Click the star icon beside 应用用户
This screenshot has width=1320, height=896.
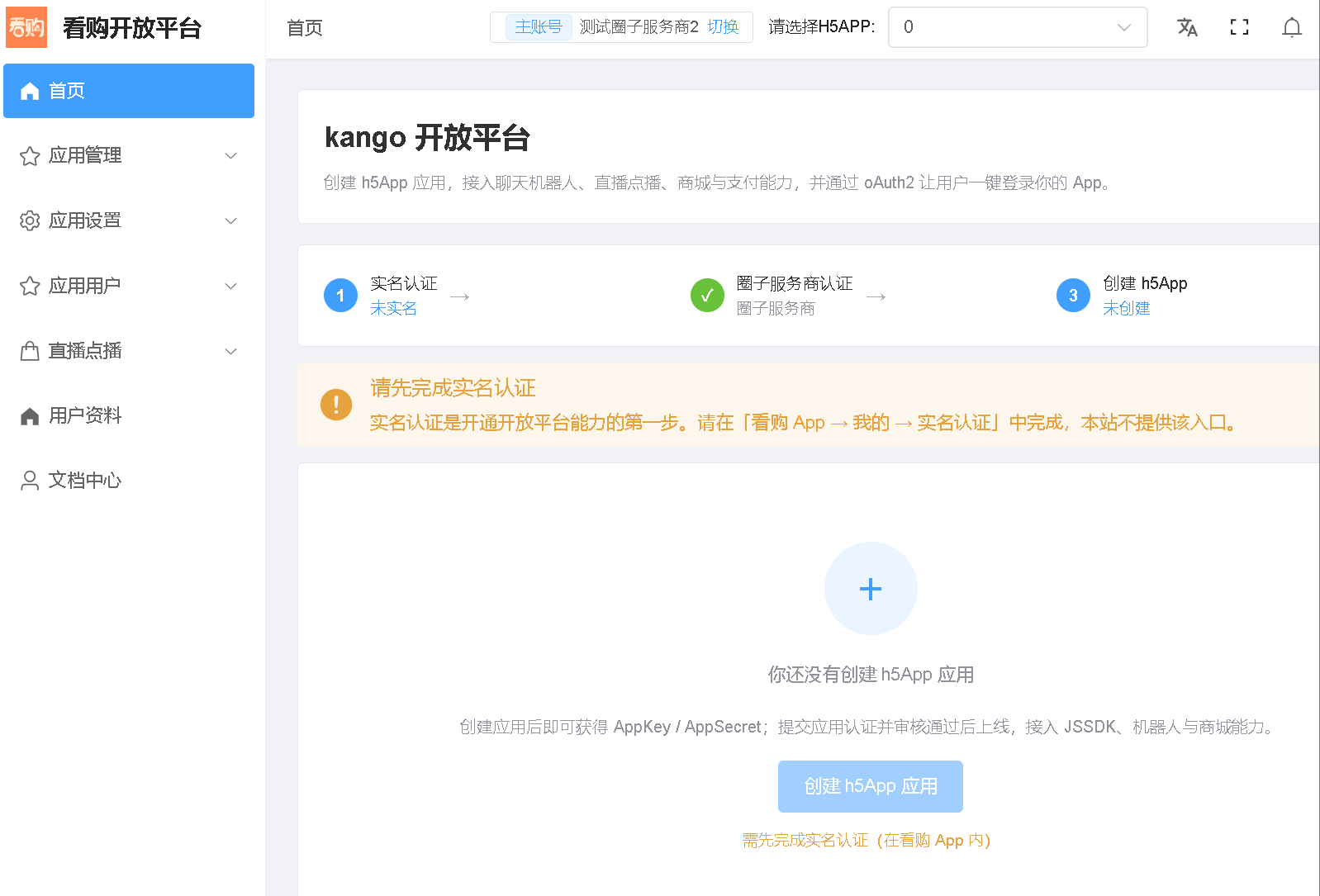tap(30, 286)
